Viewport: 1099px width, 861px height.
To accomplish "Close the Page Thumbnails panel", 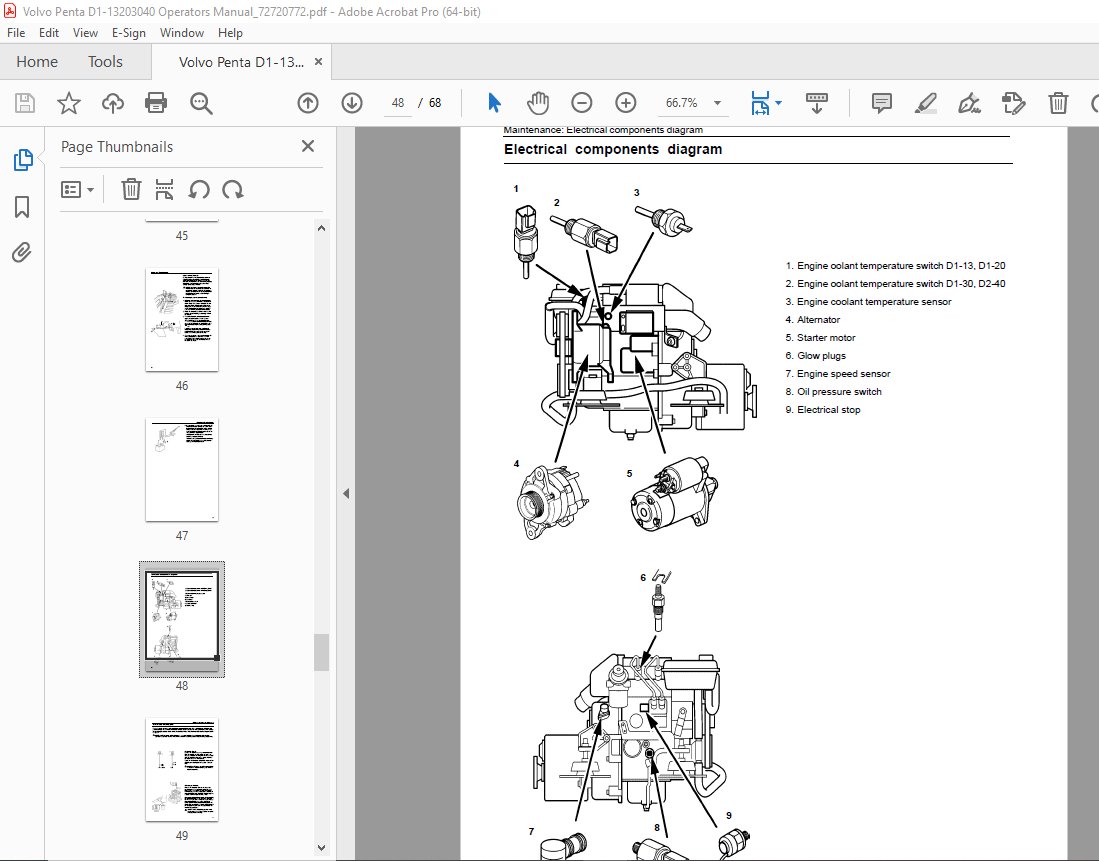I will point(308,146).
